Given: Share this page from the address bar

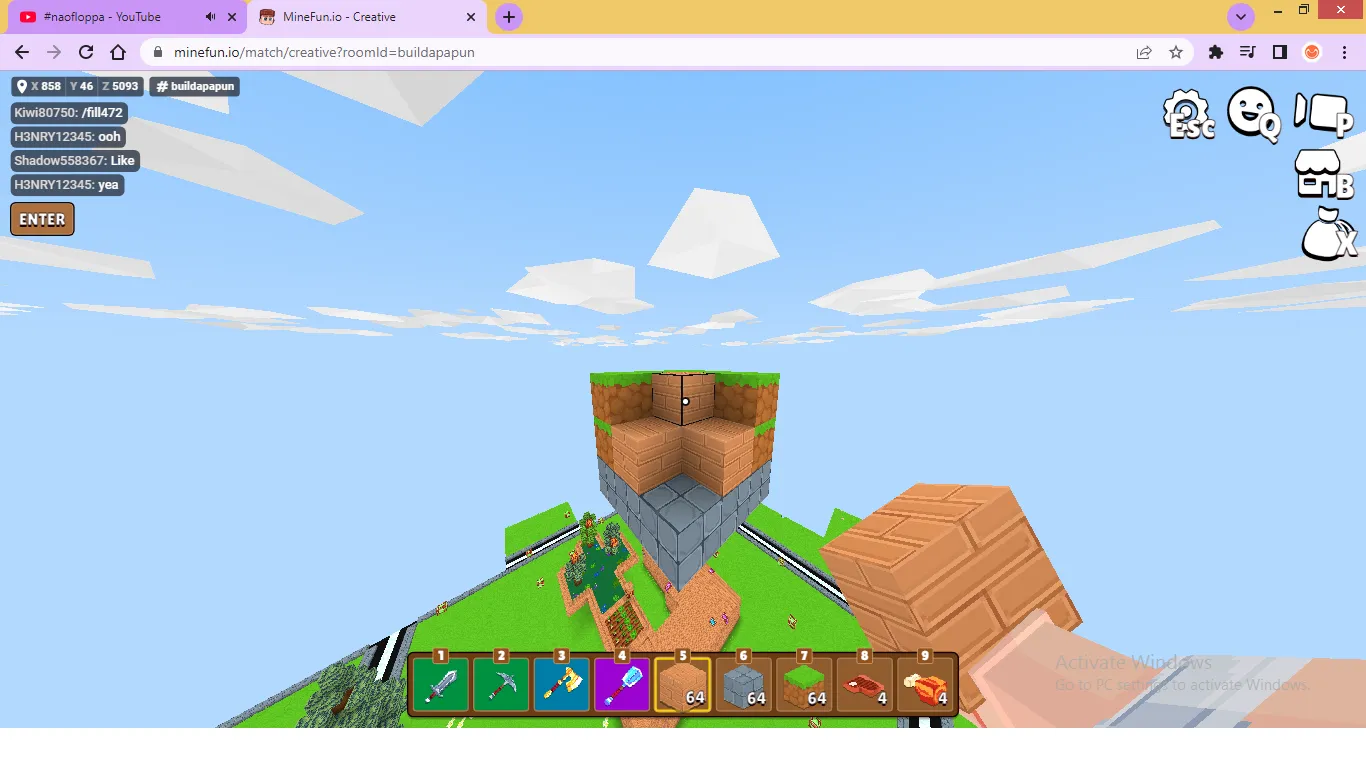Looking at the screenshot, I should coord(1144,52).
